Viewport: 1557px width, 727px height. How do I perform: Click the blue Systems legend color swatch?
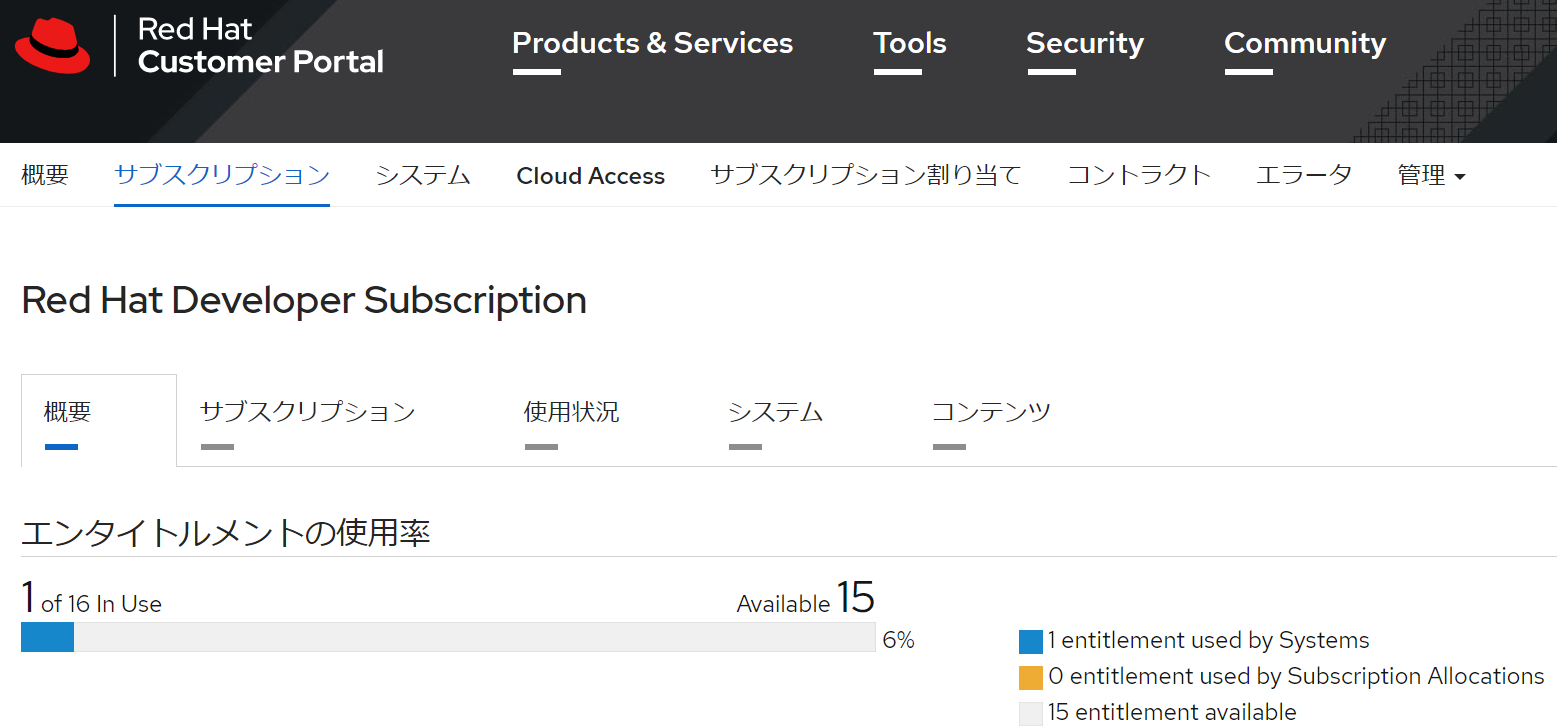pyautogui.click(x=1031, y=641)
